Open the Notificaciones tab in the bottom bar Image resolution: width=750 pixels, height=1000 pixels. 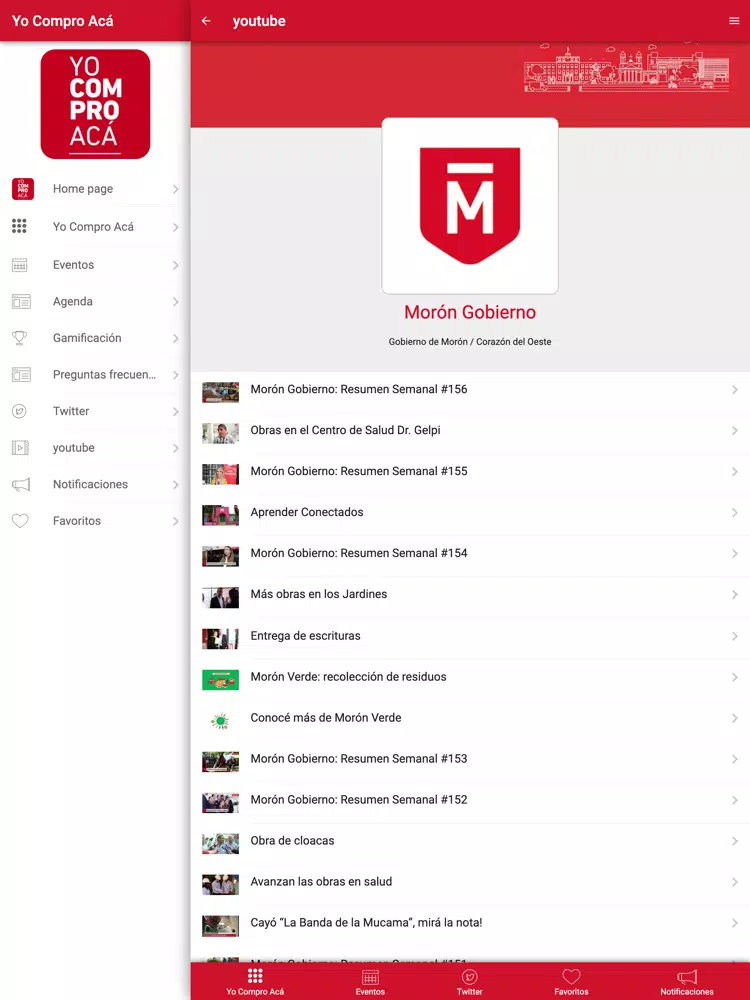[686, 982]
